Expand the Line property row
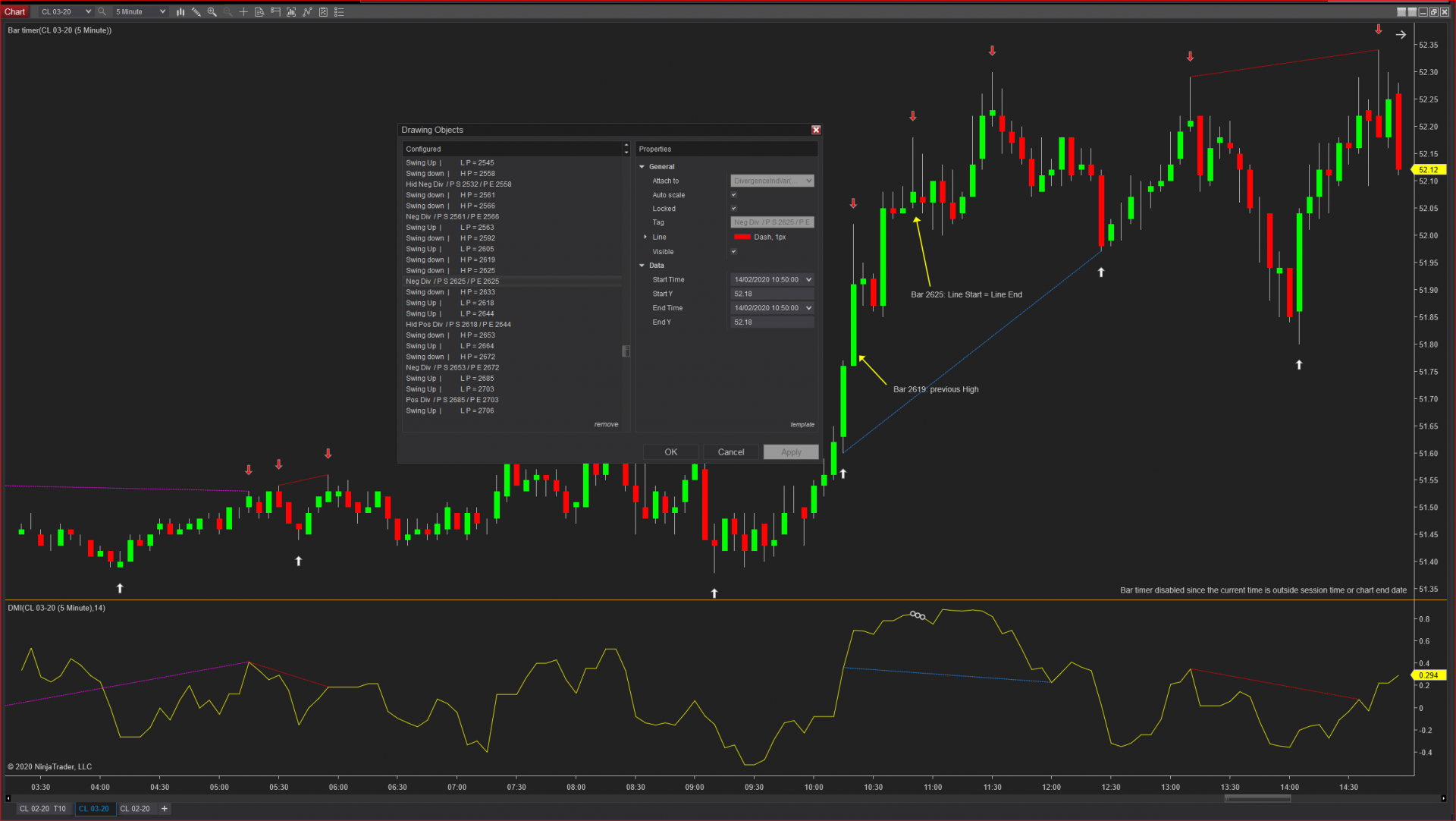Viewport: 1456px width, 821px height. pyautogui.click(x=645, y=237)
